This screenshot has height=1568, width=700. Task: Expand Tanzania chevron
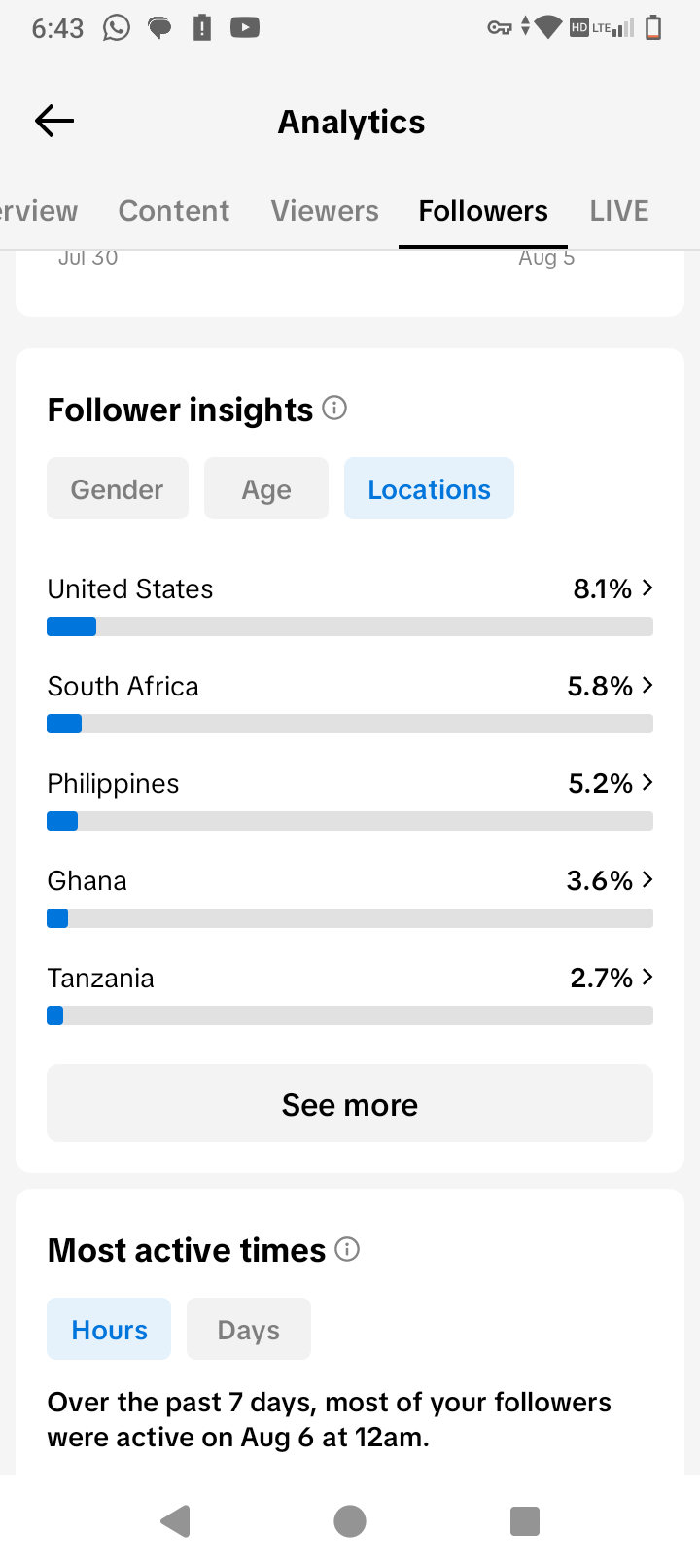(x=647, y=977)
